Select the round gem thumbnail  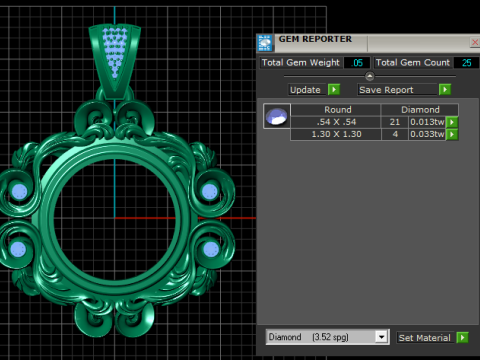[x=277, y=116]
